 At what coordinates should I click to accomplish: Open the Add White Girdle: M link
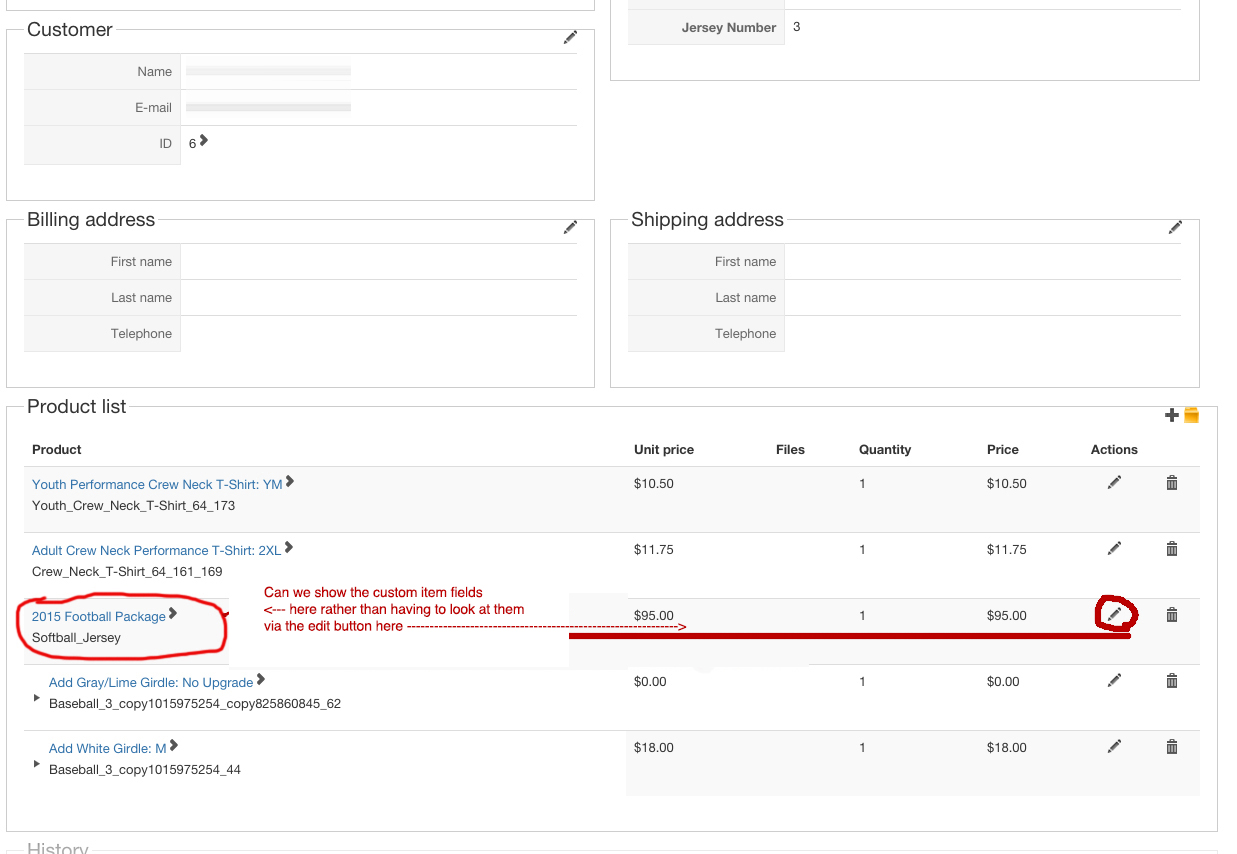[x=107, y=748]
